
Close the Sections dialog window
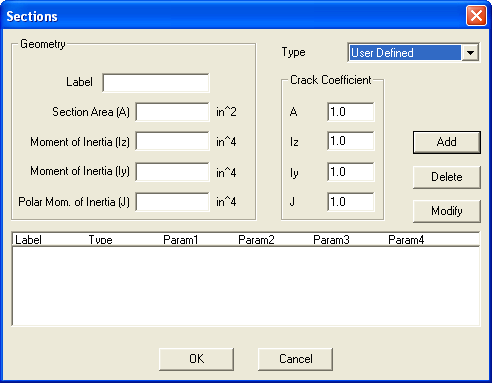point(476,16)
